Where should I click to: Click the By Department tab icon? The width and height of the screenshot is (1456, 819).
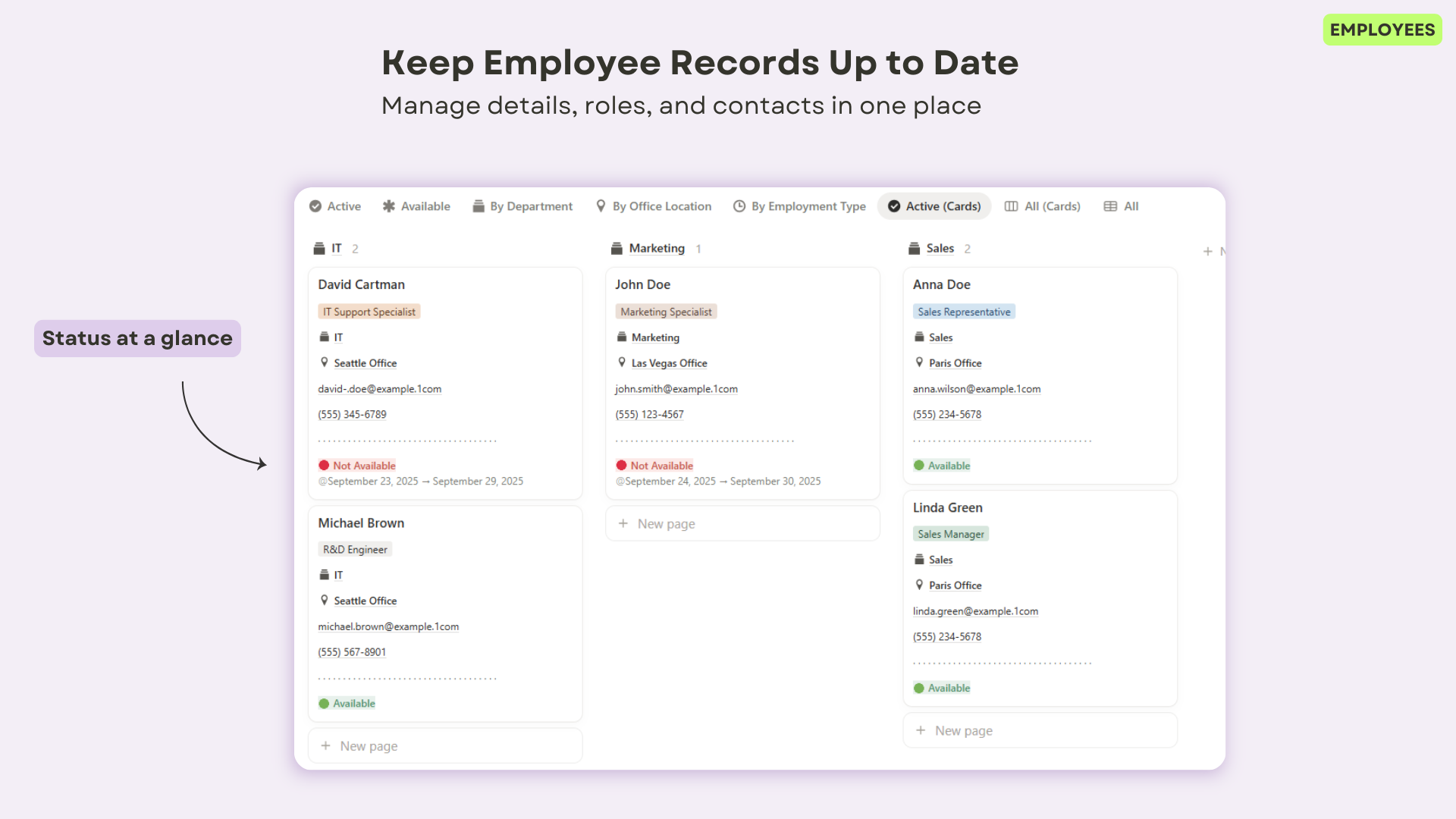coord(479,206)
